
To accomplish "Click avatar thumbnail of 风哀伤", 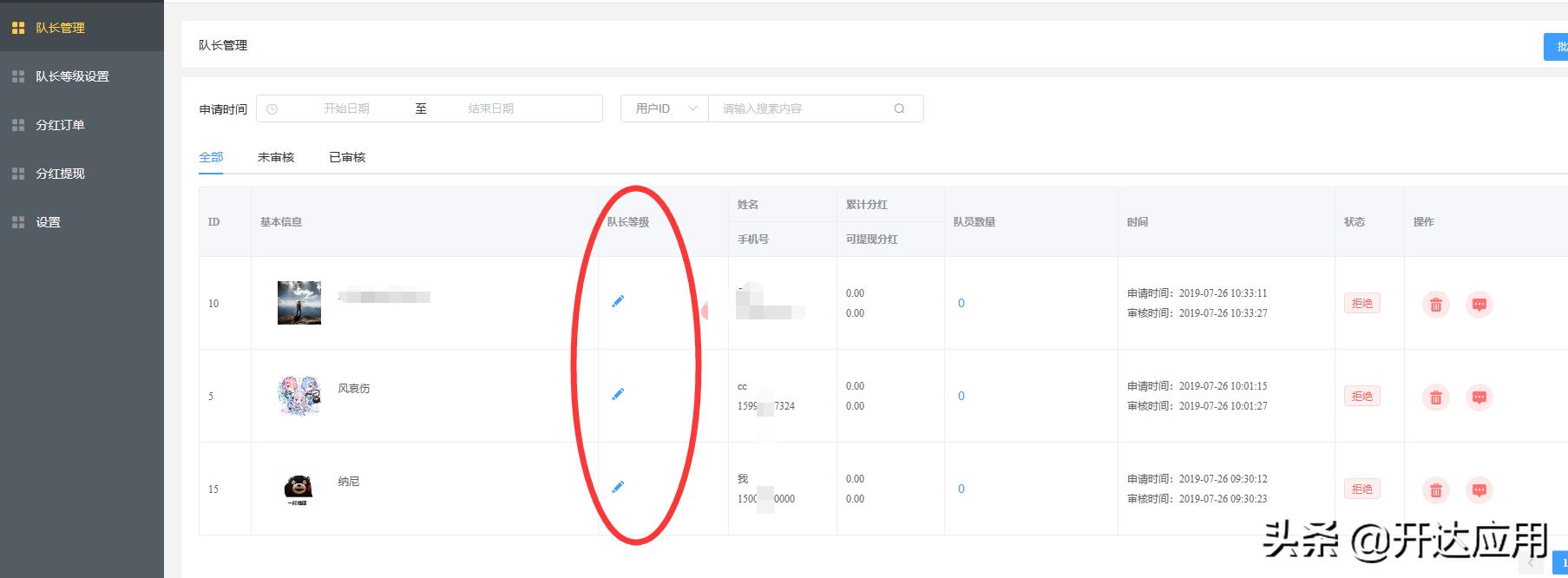I will tap(299, 396).
